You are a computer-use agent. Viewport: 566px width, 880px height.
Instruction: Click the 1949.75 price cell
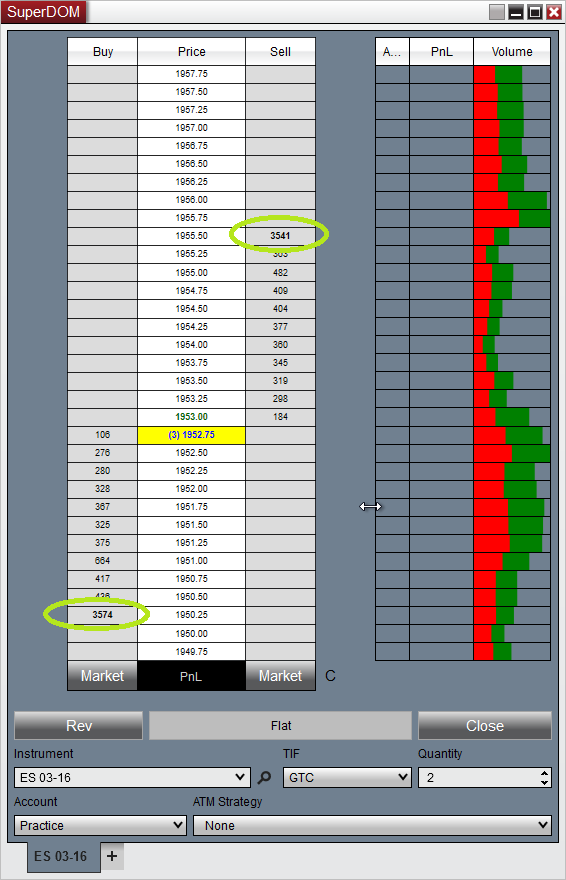pyautogui.click(x=191, y=652)
